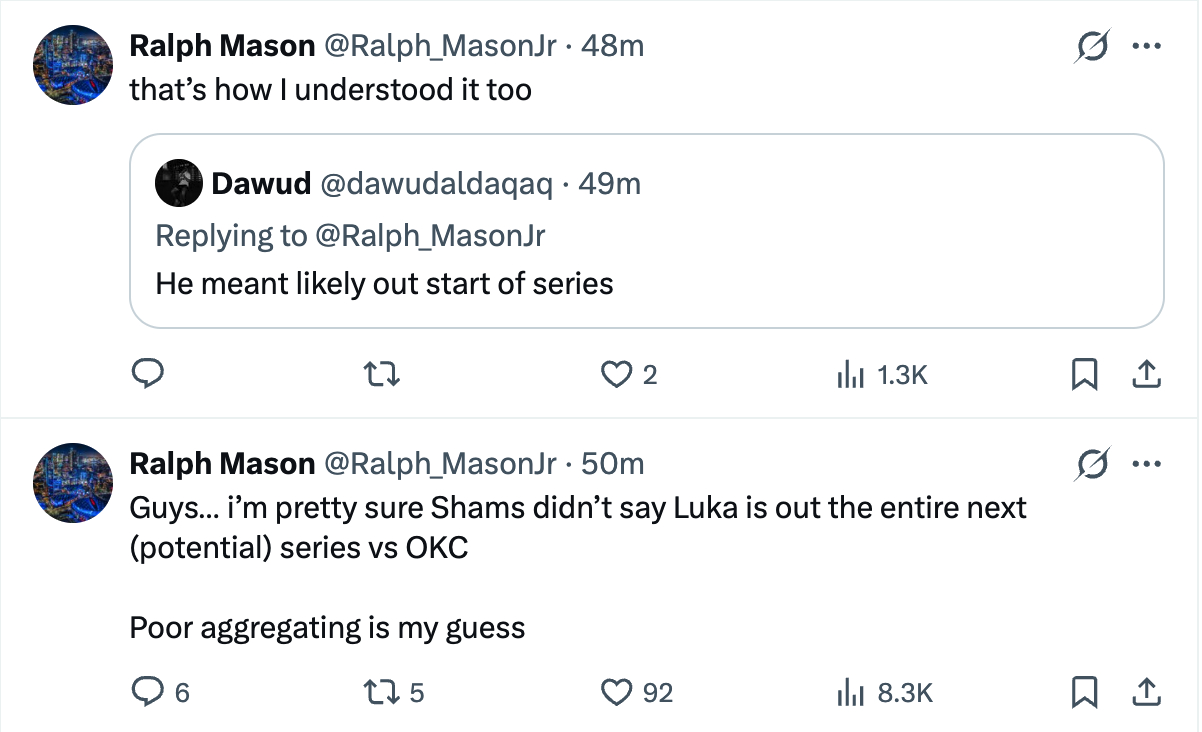View analytics showing 1.3K views

click(x=882, y=375)
